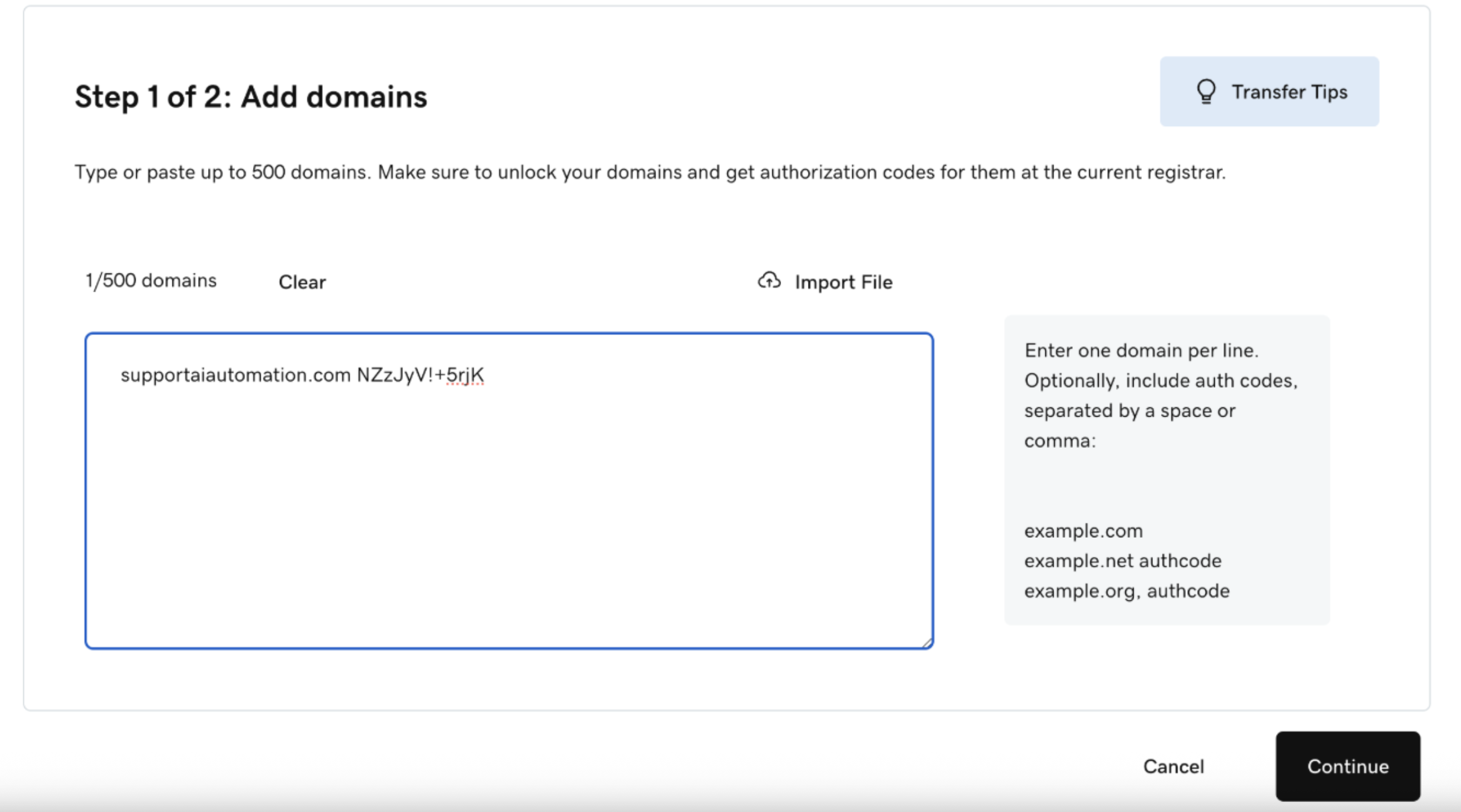Click the 'Enter one domain per line' hint
1461x812 pixels.
pos(1140,350)
